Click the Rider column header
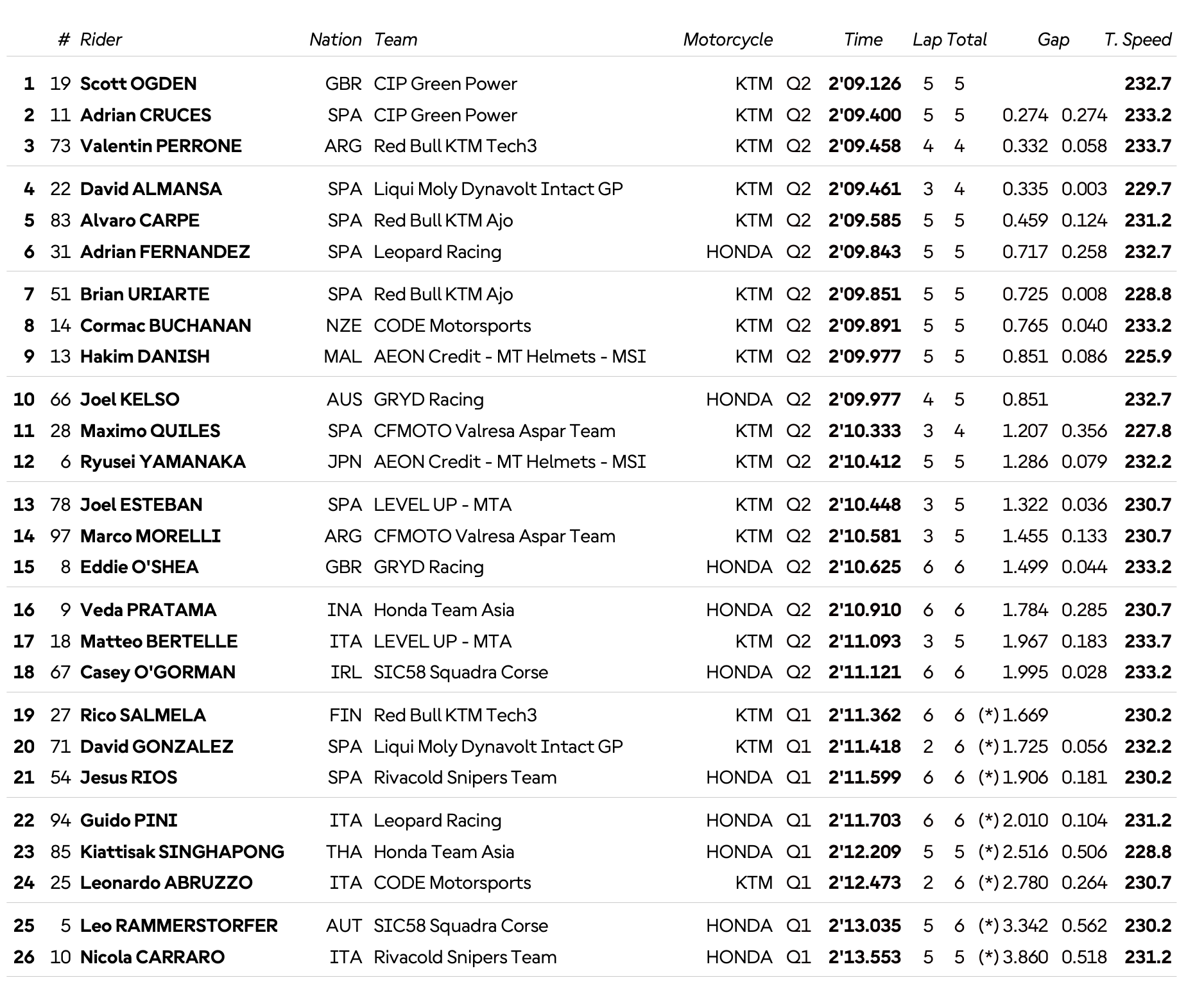1204x996 pixels. (101, 40)
